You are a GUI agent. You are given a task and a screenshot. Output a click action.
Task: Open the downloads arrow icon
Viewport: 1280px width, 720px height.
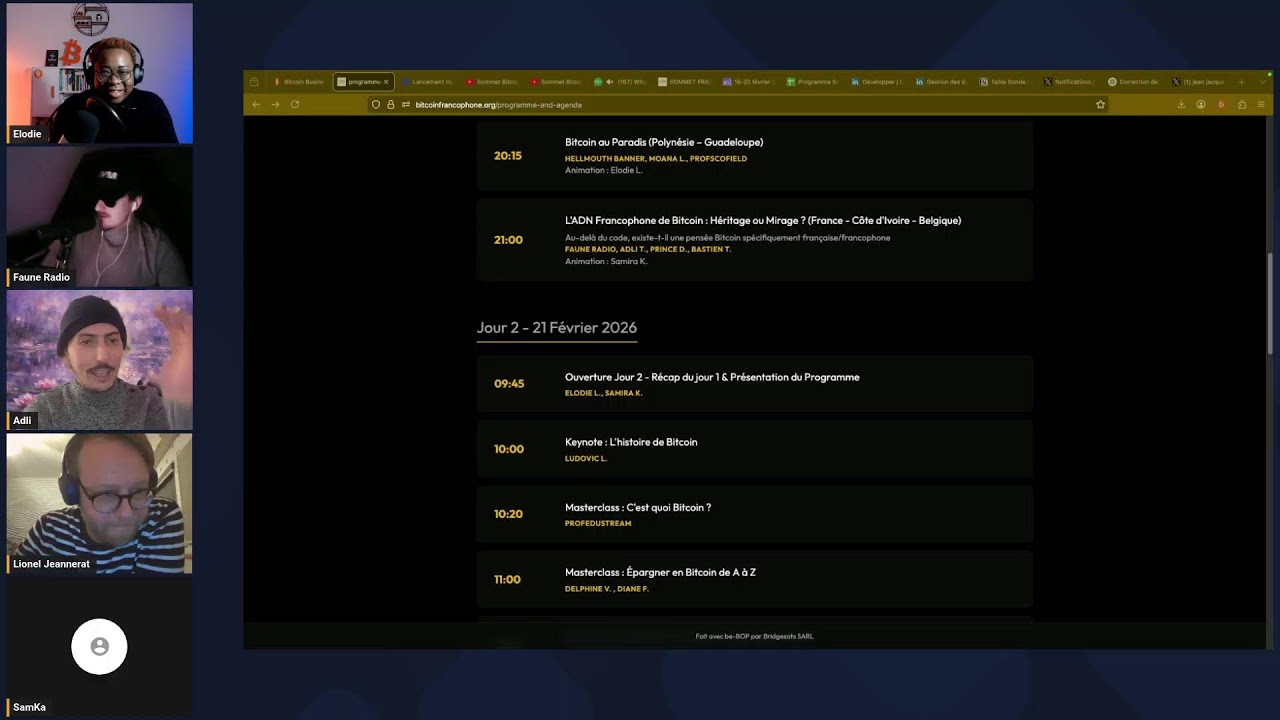click(x=1181, y=104)
